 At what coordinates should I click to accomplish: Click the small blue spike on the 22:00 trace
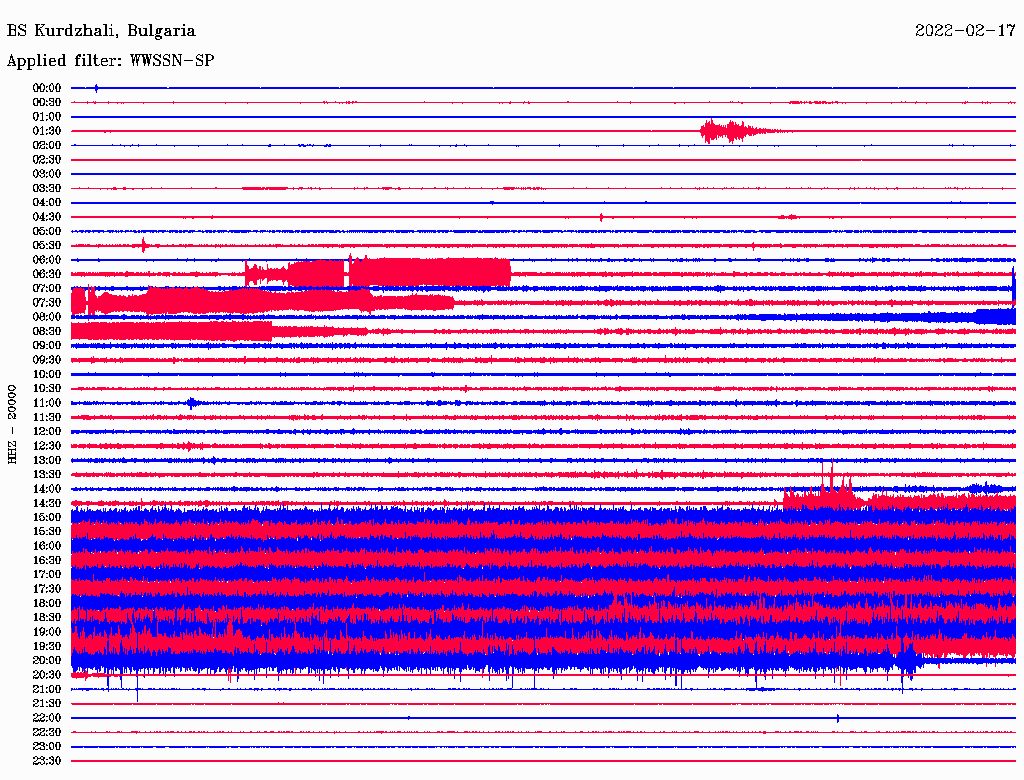point(838,718)
